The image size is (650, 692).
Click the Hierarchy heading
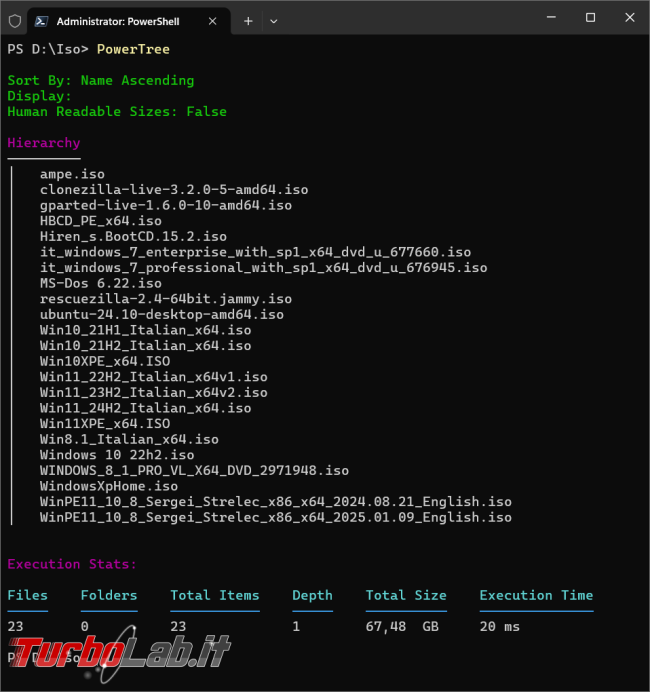44,143
